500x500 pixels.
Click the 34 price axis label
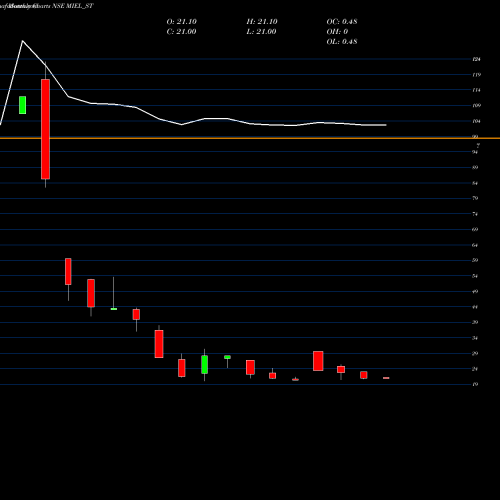(475, 338)
